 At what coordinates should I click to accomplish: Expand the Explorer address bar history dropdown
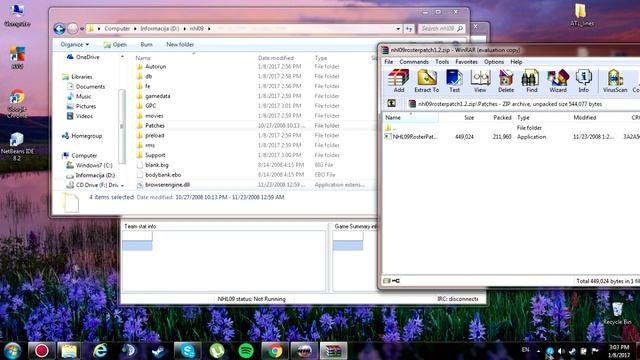pyautogui.click(x=398, y=29)
